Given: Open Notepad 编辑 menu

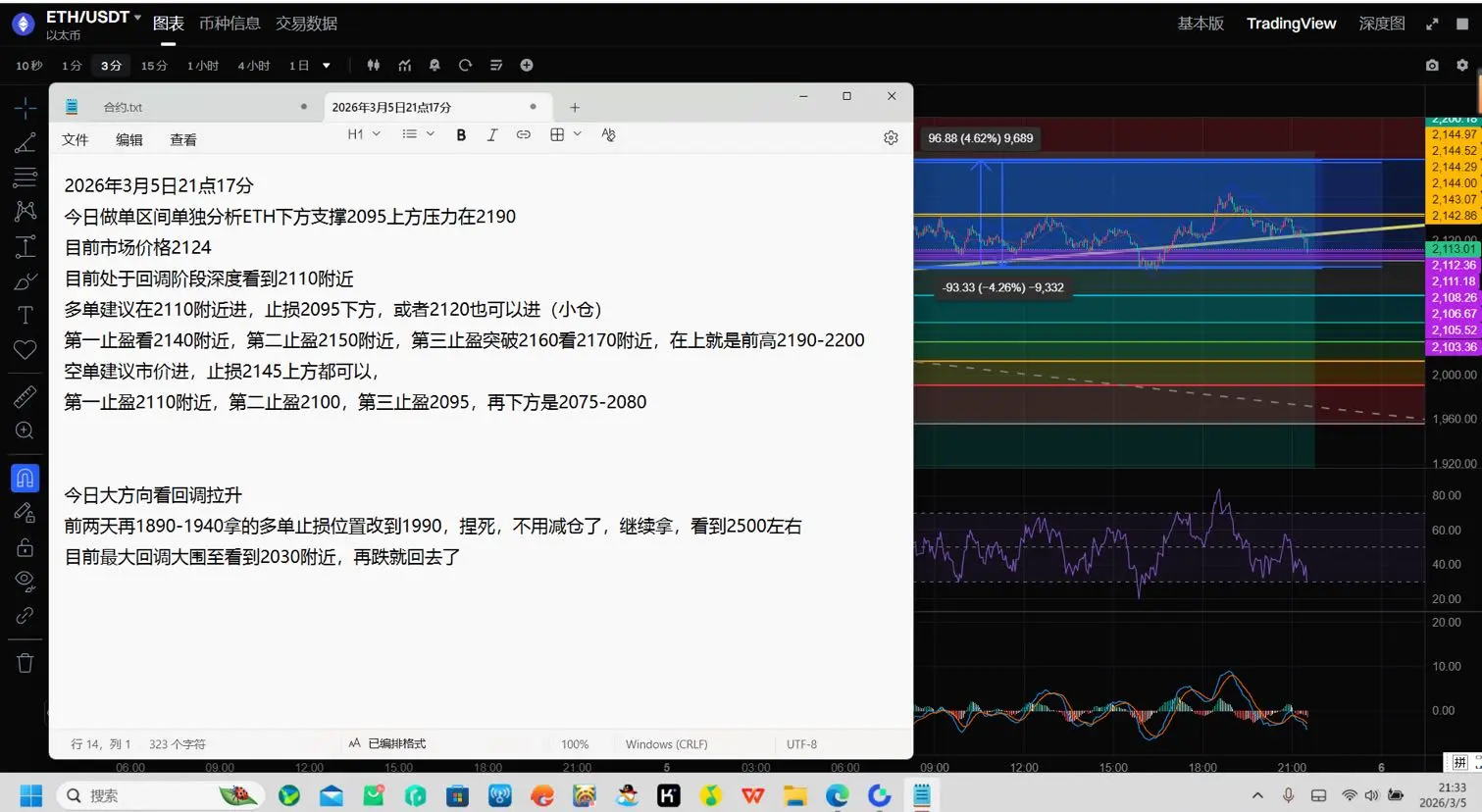Looking at the screenshot, I should click(x=129, y=140).
